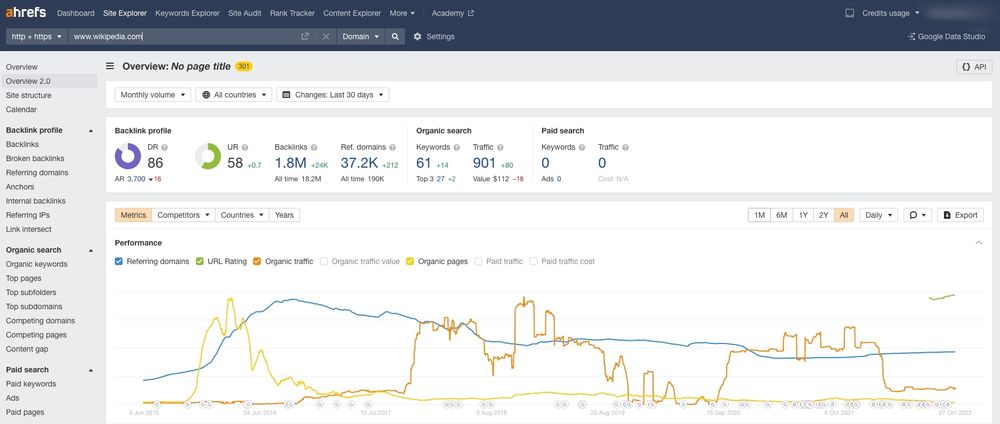This screenshot has height=424, width=1000.
Task: Open All countries dropdown
Action: (233, 94)
